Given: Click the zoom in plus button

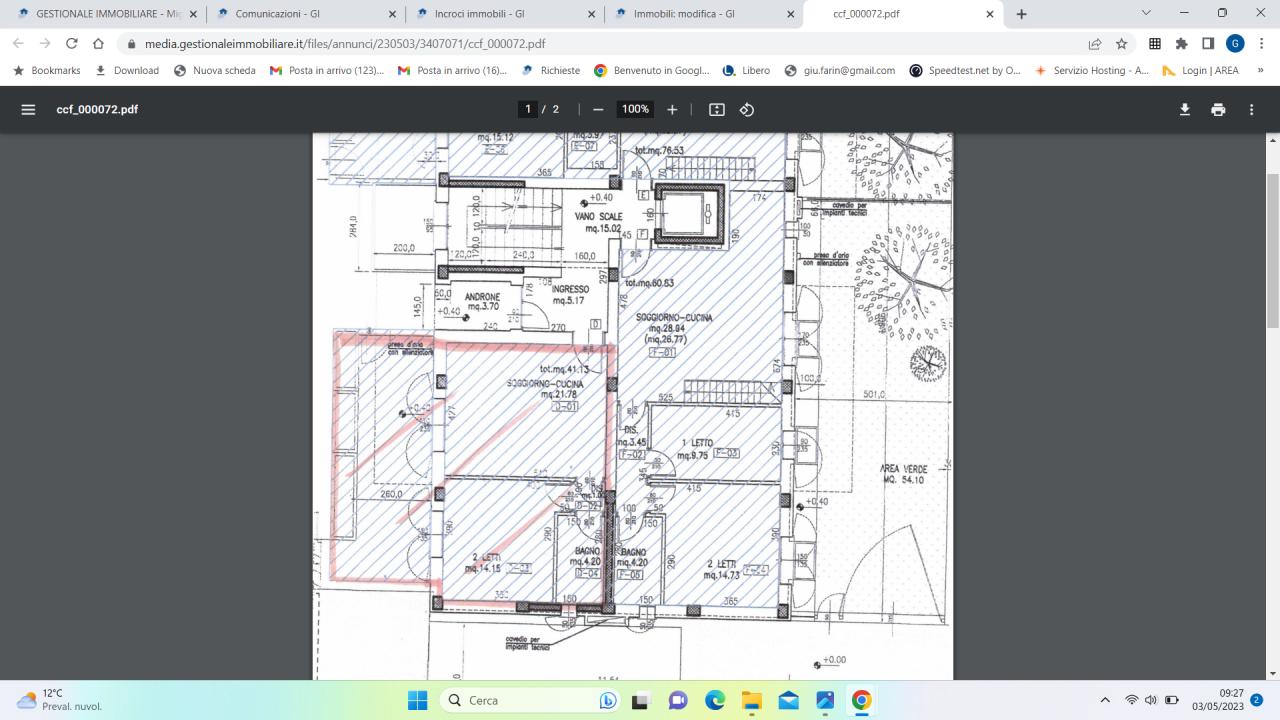Looking at the screenshot, I should [x=672, y=109].
